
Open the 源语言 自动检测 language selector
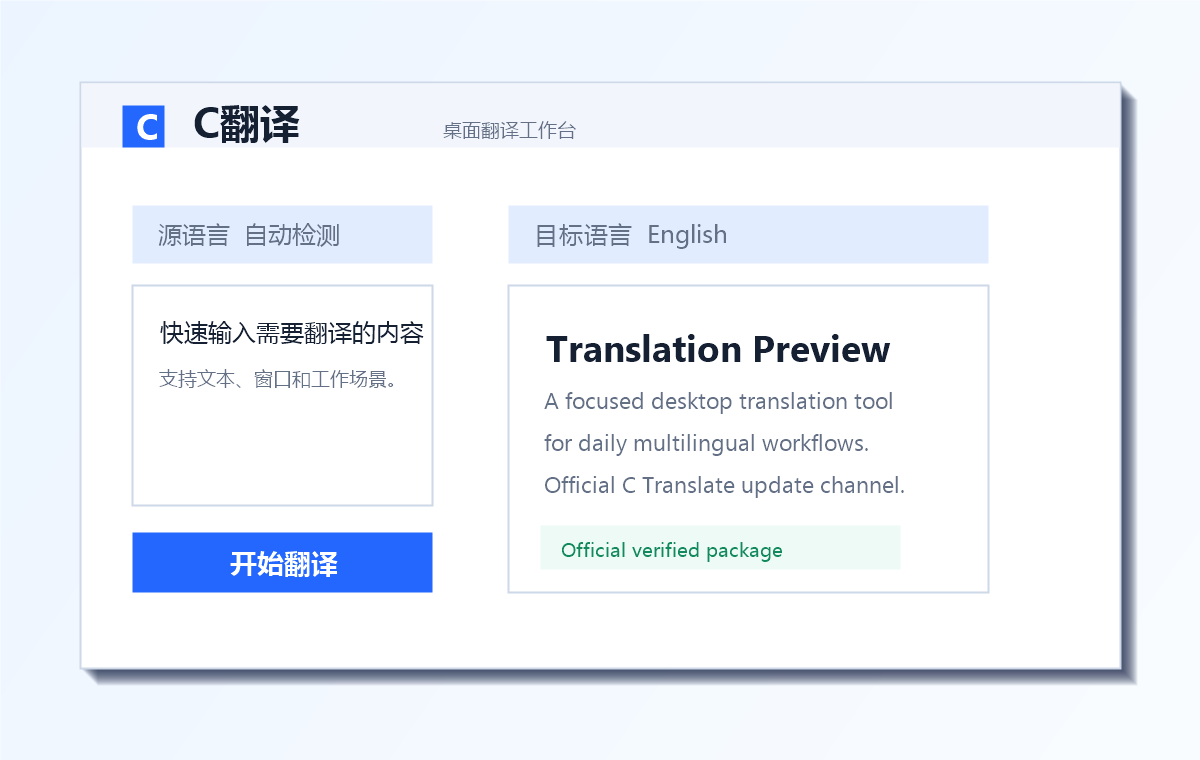282,235
